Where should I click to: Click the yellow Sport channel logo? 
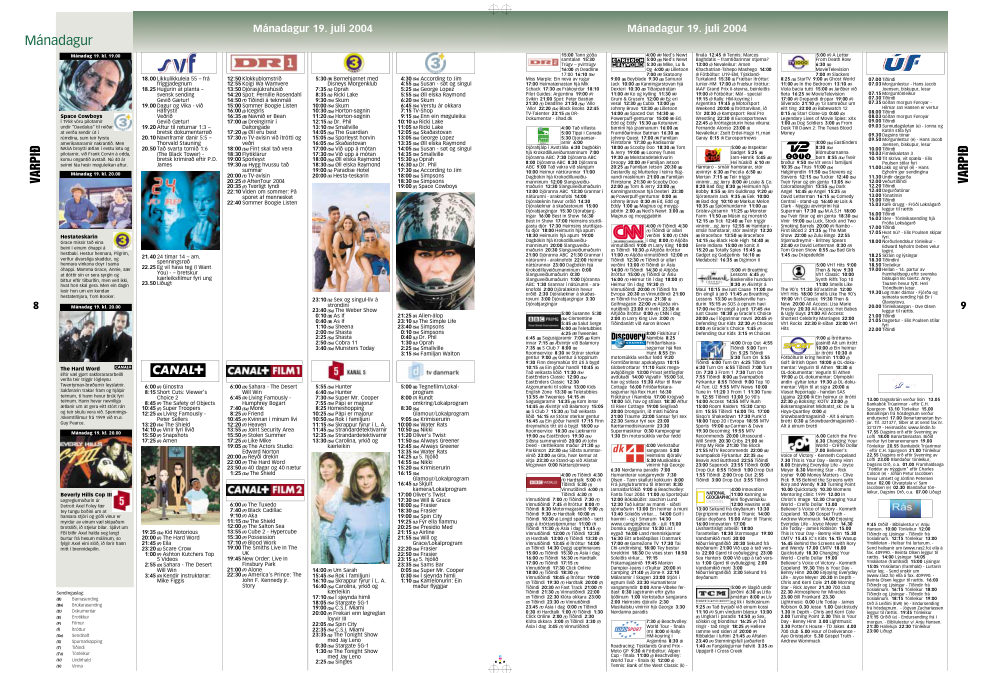coord(797,345)
